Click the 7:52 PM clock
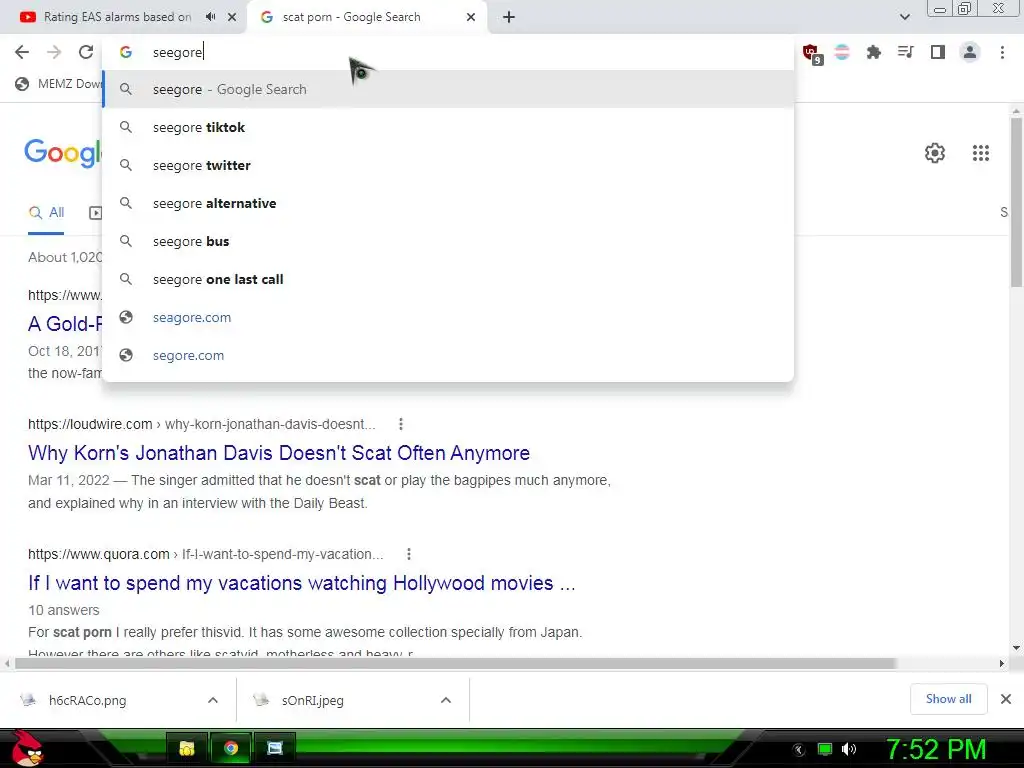The image size is (1024, 768). coord(935,749)
